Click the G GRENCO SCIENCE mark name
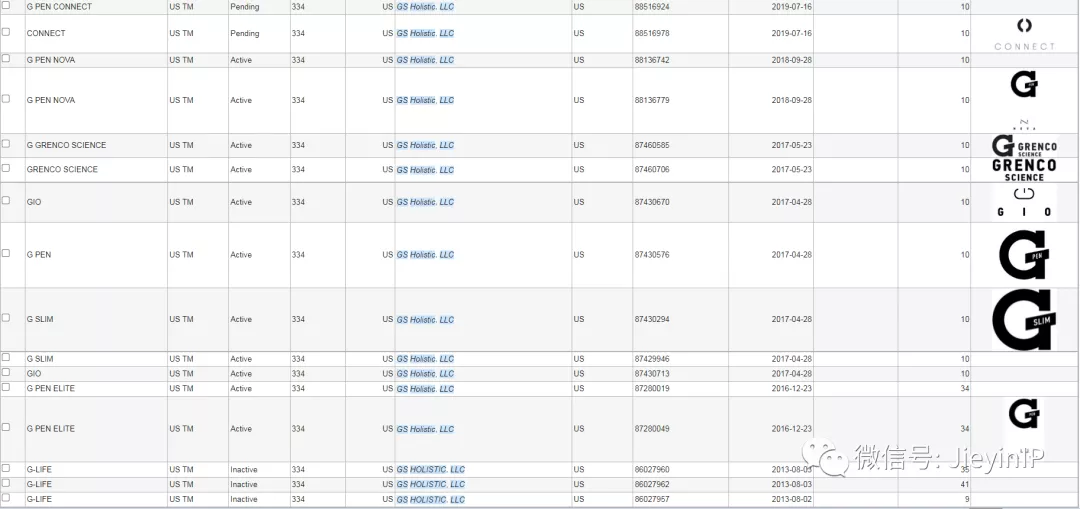The width and height of the screenshot is (1080, 509). click(66, 145)
